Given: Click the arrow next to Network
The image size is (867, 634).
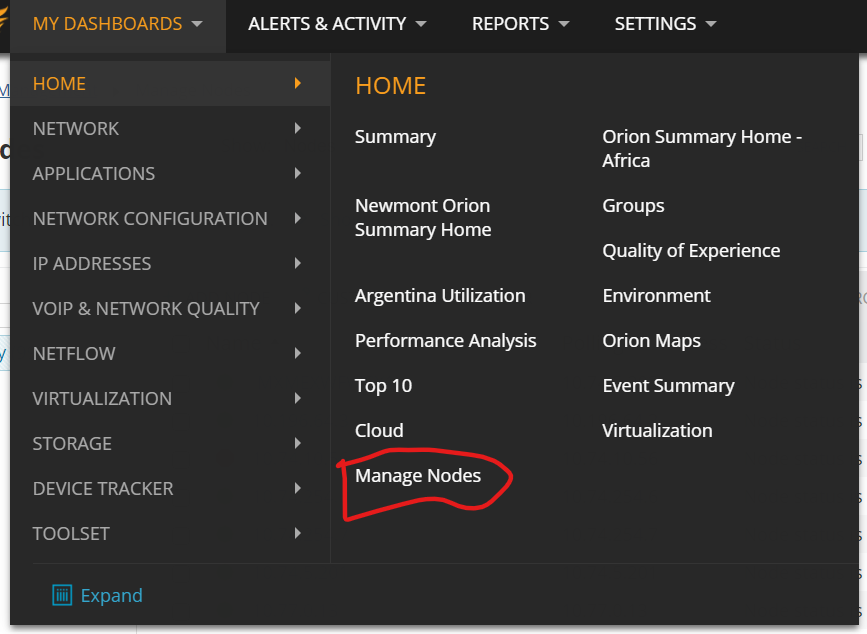Looking at the screenshot, I should pos(297,129).
